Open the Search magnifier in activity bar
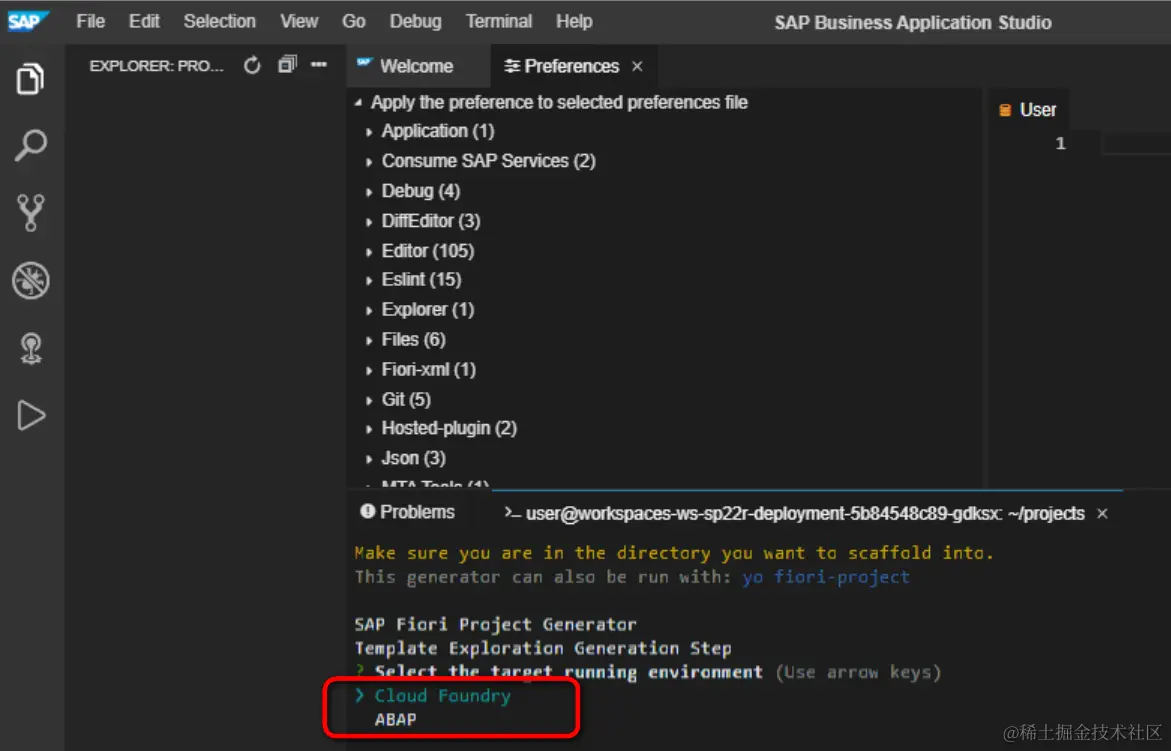Screen dimensions: 1171x751 pos(31,146)
